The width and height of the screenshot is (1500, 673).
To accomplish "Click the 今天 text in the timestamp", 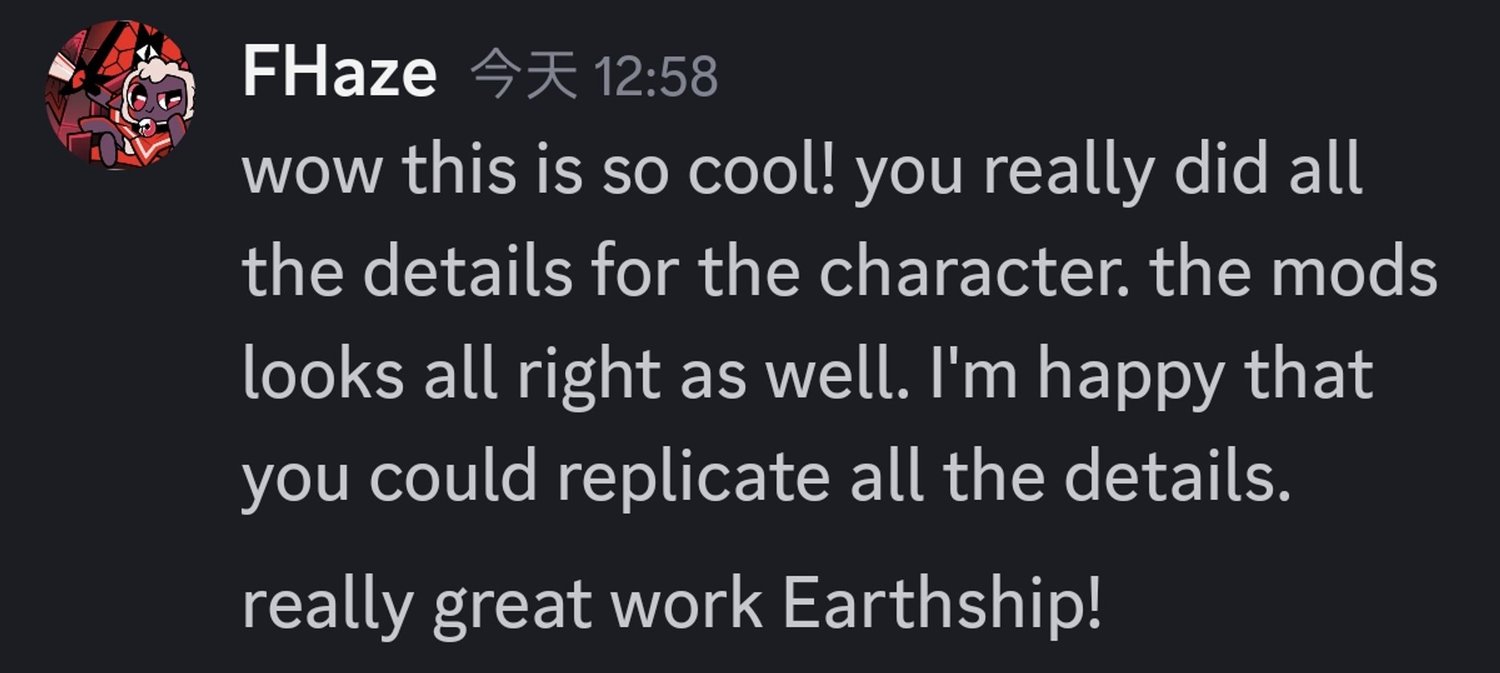I will (x=523, y=77).
